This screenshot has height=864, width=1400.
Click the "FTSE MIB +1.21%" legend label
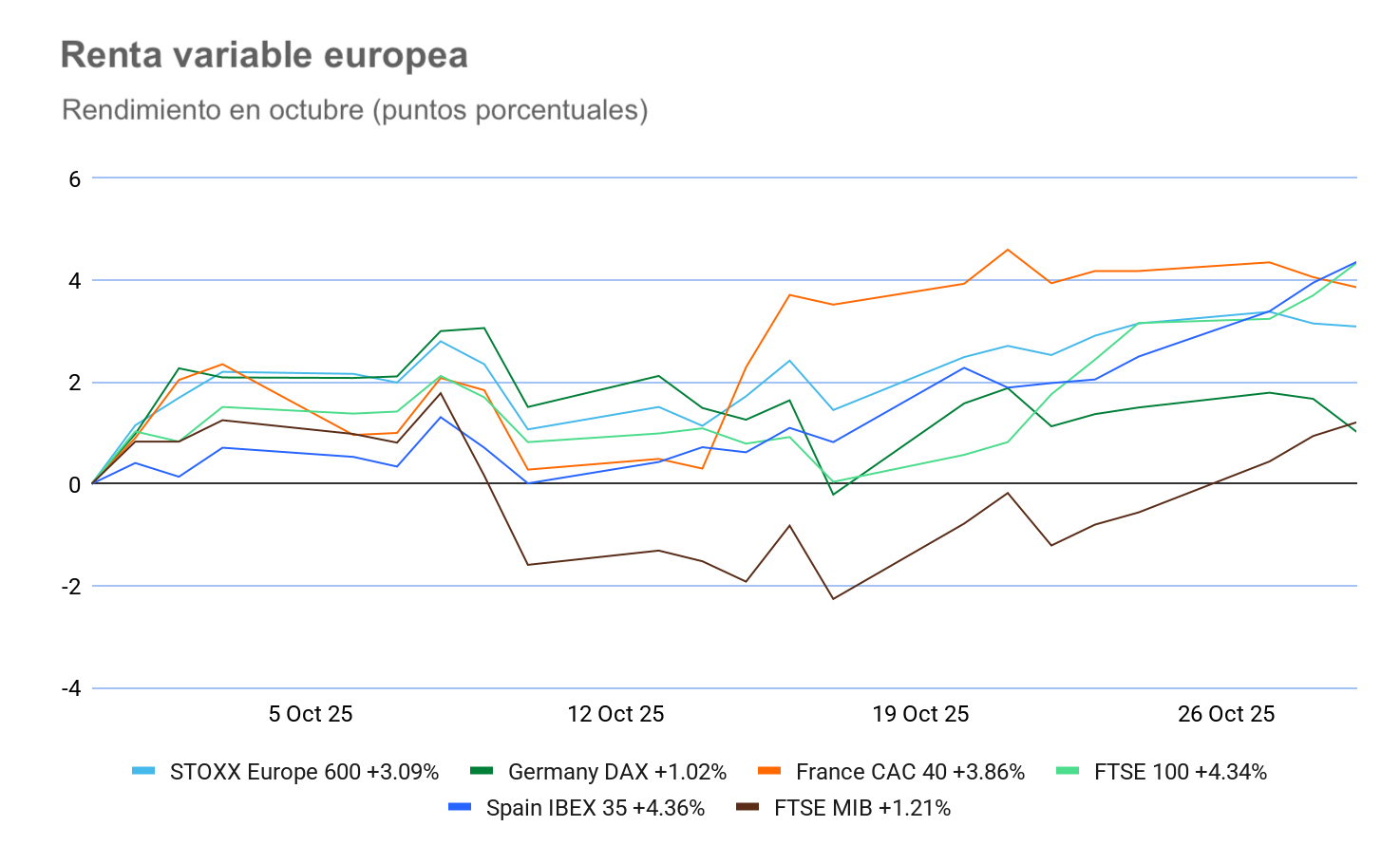coord(862,808)
